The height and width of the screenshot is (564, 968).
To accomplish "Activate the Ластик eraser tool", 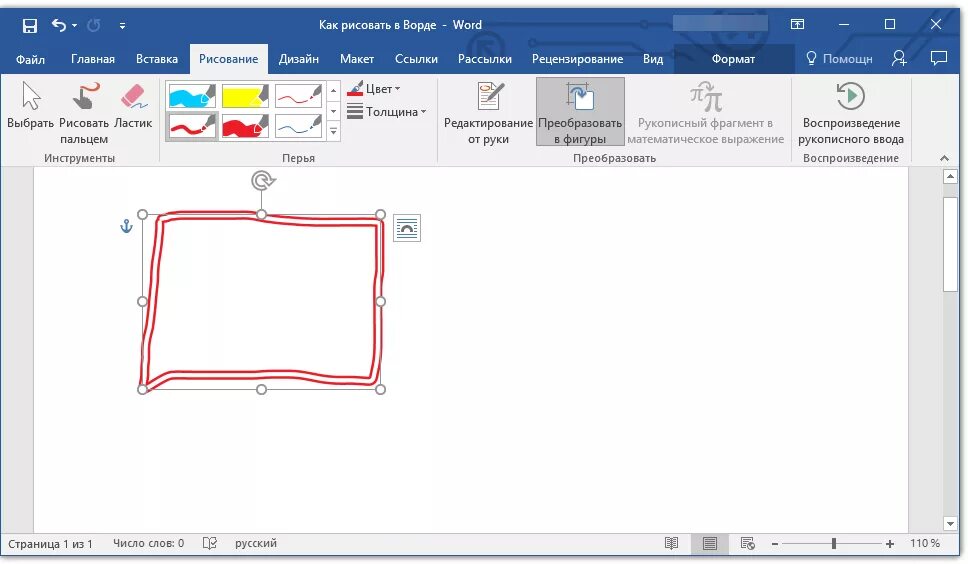I will pos(133,106).
